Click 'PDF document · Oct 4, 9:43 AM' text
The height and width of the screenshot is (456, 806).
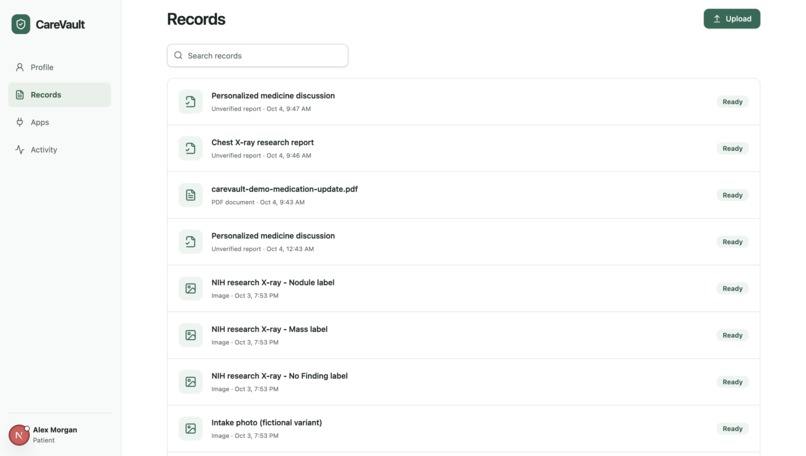(258, 202)
